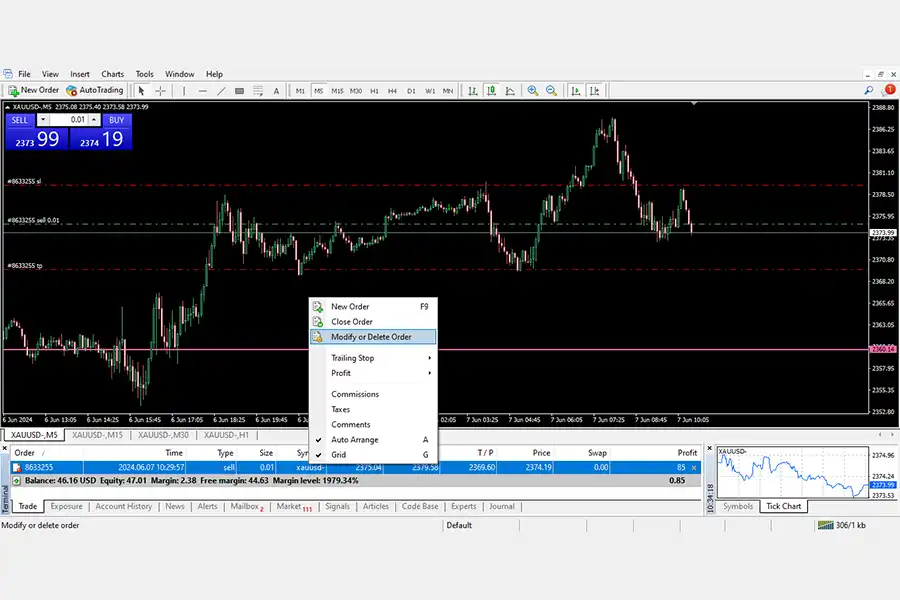Select the cursor arrow tool
The width and height of the screenshot is (900, 600).
point(142,91)
